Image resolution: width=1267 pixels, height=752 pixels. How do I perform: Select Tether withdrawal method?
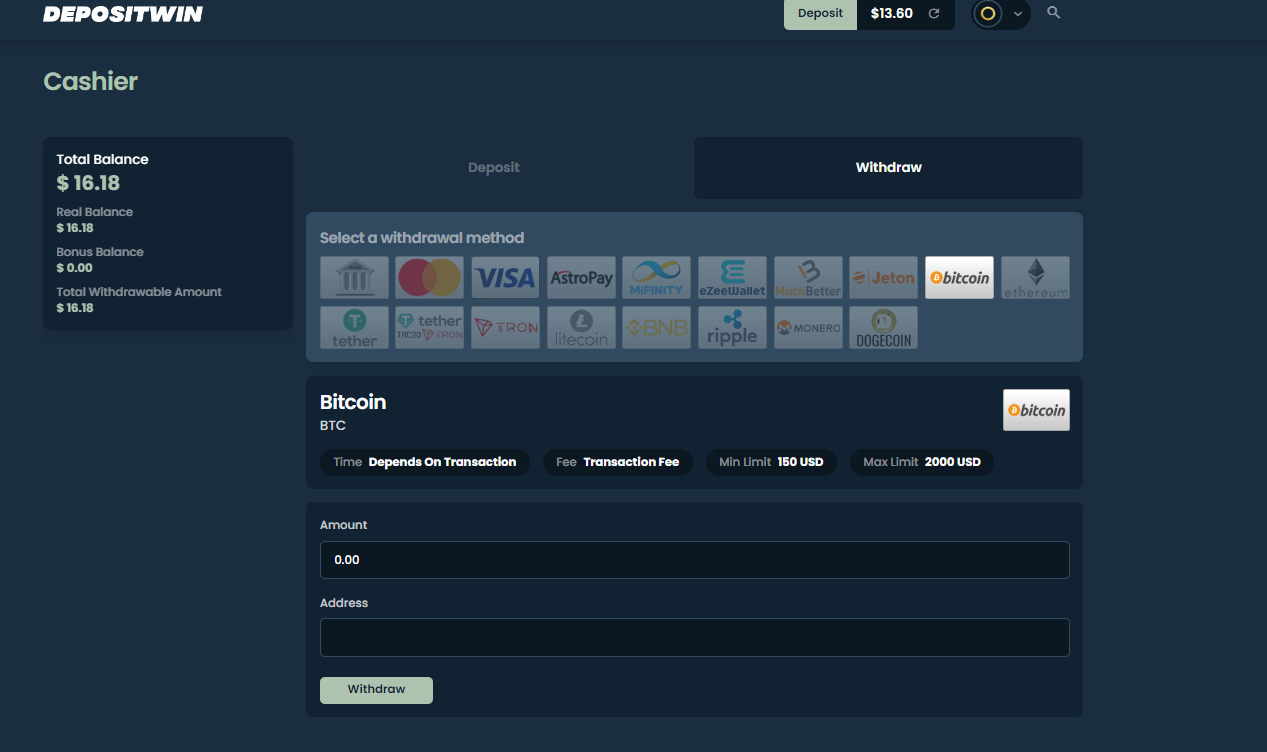point(354,328)
